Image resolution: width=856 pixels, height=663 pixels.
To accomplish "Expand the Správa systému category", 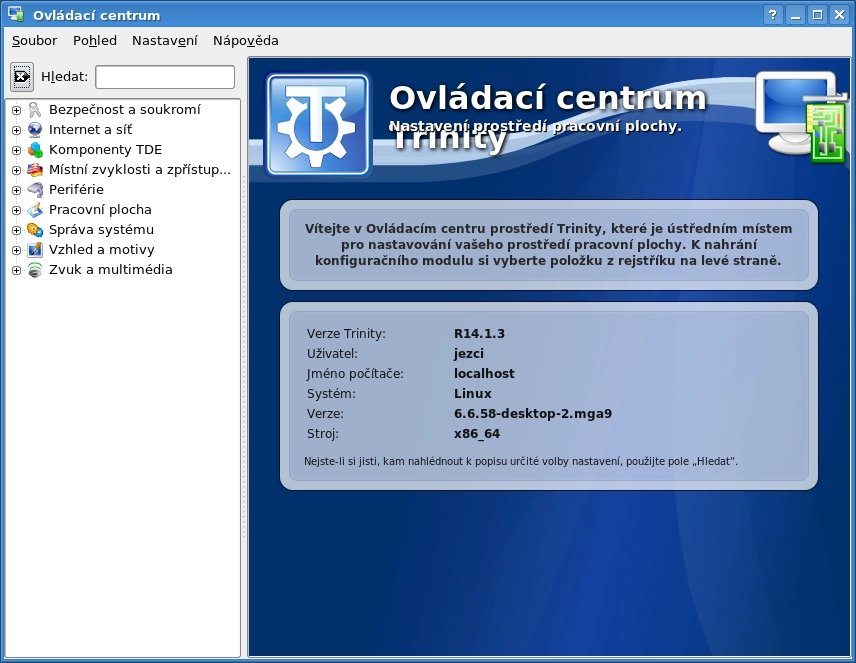I will pos(16,230).
